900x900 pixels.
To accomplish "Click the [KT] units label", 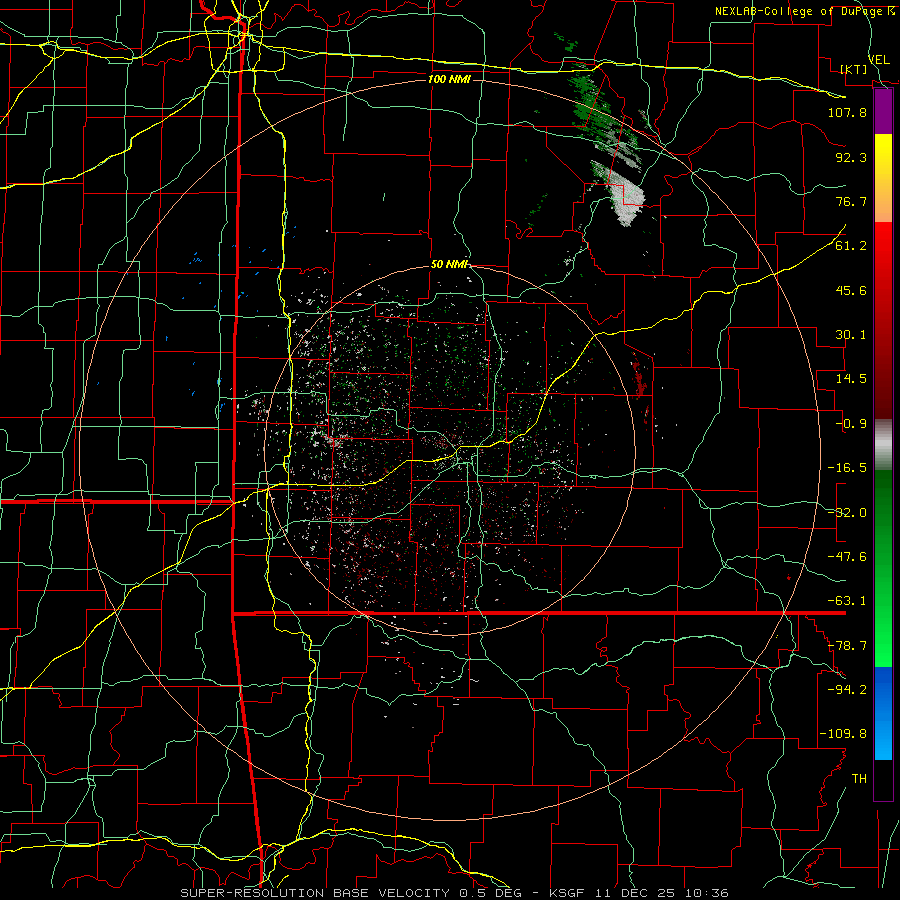I will click(x=853, y=69).
